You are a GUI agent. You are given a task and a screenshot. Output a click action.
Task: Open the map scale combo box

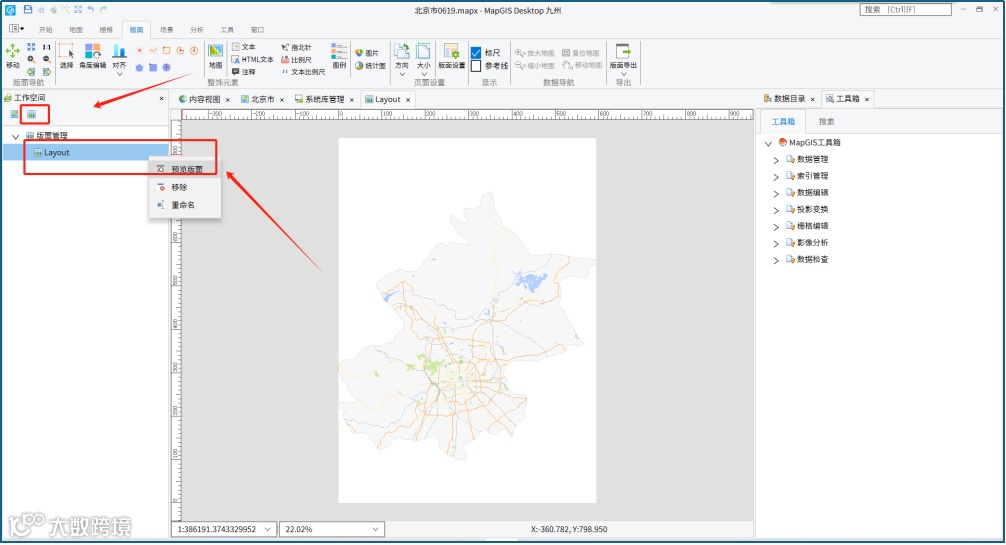tap(224, 529)
